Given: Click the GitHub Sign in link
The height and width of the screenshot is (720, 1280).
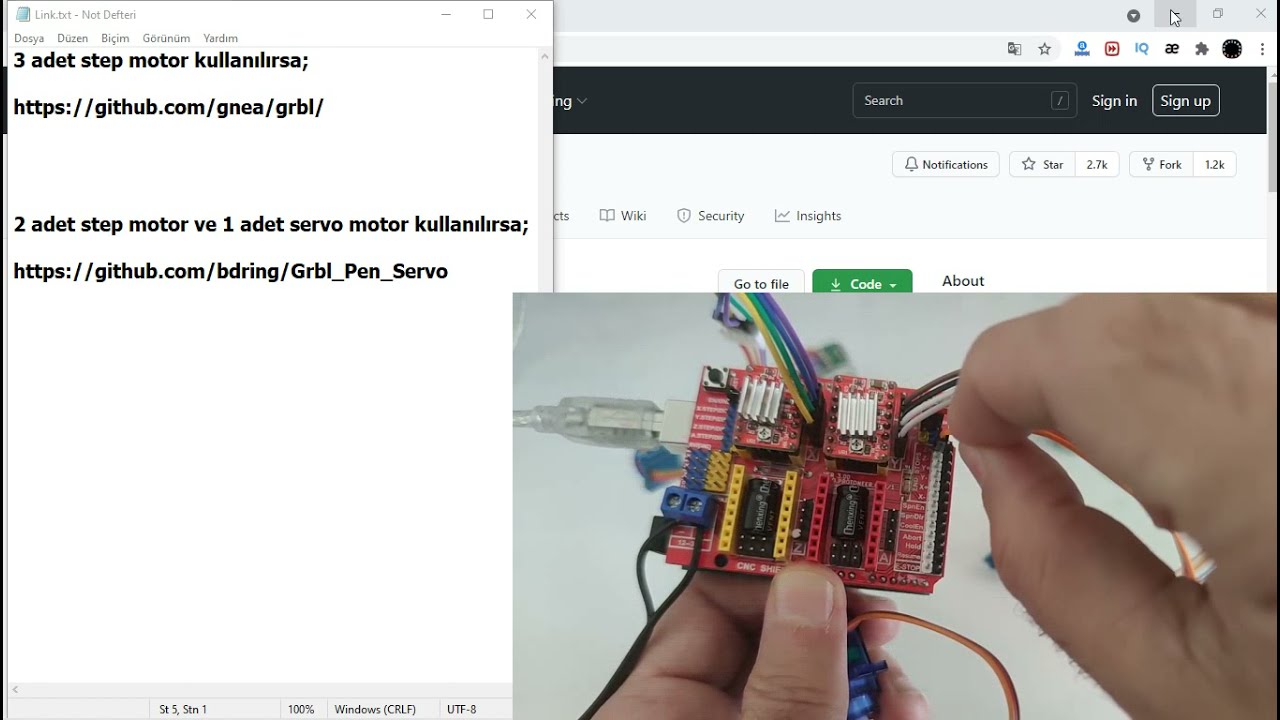Looking at the screenshot, I should click(1114, 100).
